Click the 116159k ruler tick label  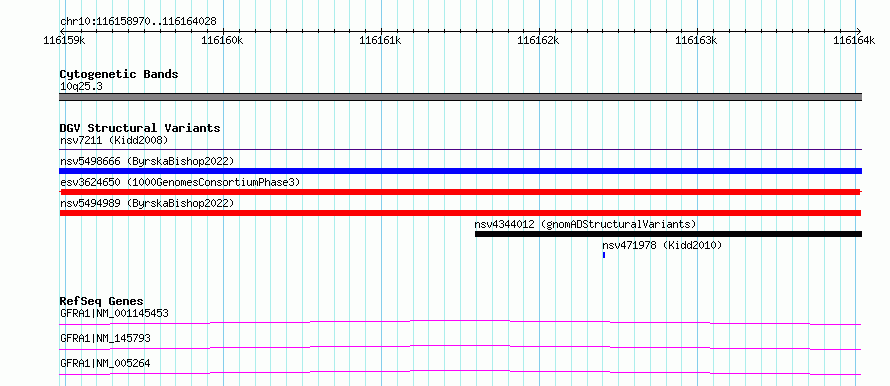tap(64, 40)
